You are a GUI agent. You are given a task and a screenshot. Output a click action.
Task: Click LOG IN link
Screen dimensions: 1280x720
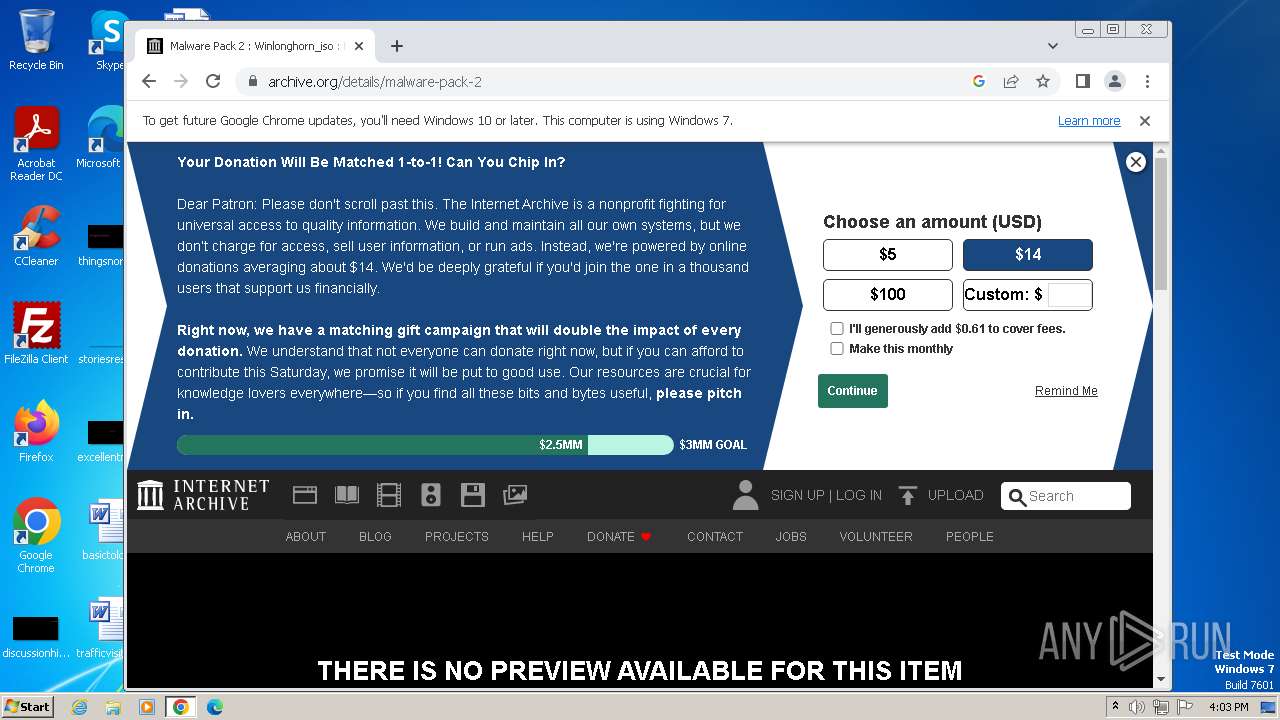(x=859, y=495)
